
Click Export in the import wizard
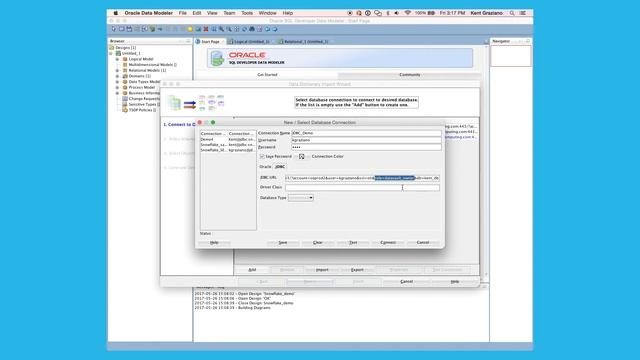(357, 270)
